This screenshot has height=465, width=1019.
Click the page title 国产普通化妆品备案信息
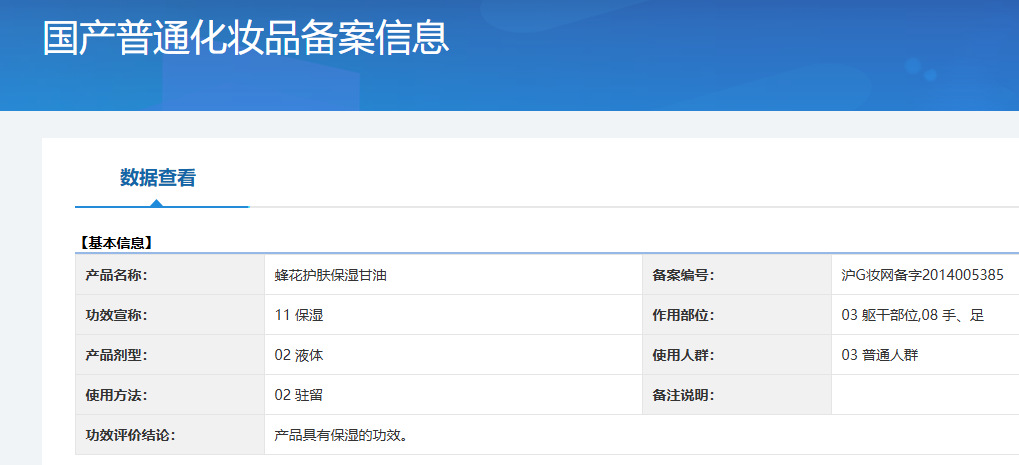[246, 37]
